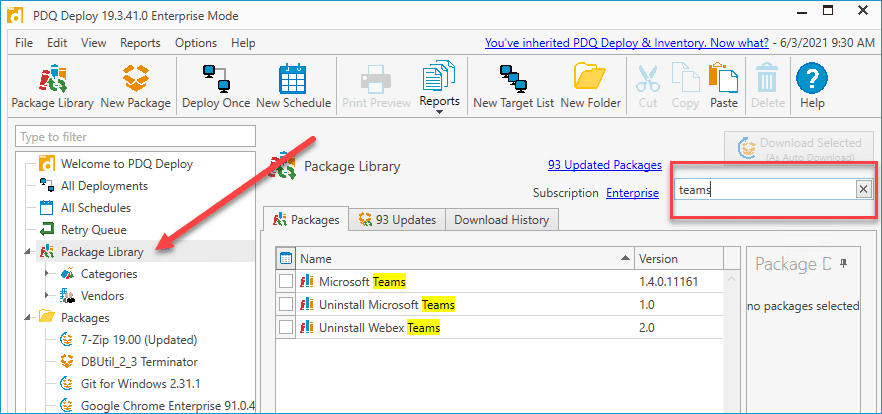This screenshot has width=882, height=414.
Task: Click version 1.4.0.11161 cell
Action: pyautogui.click(x=668, y=281)
